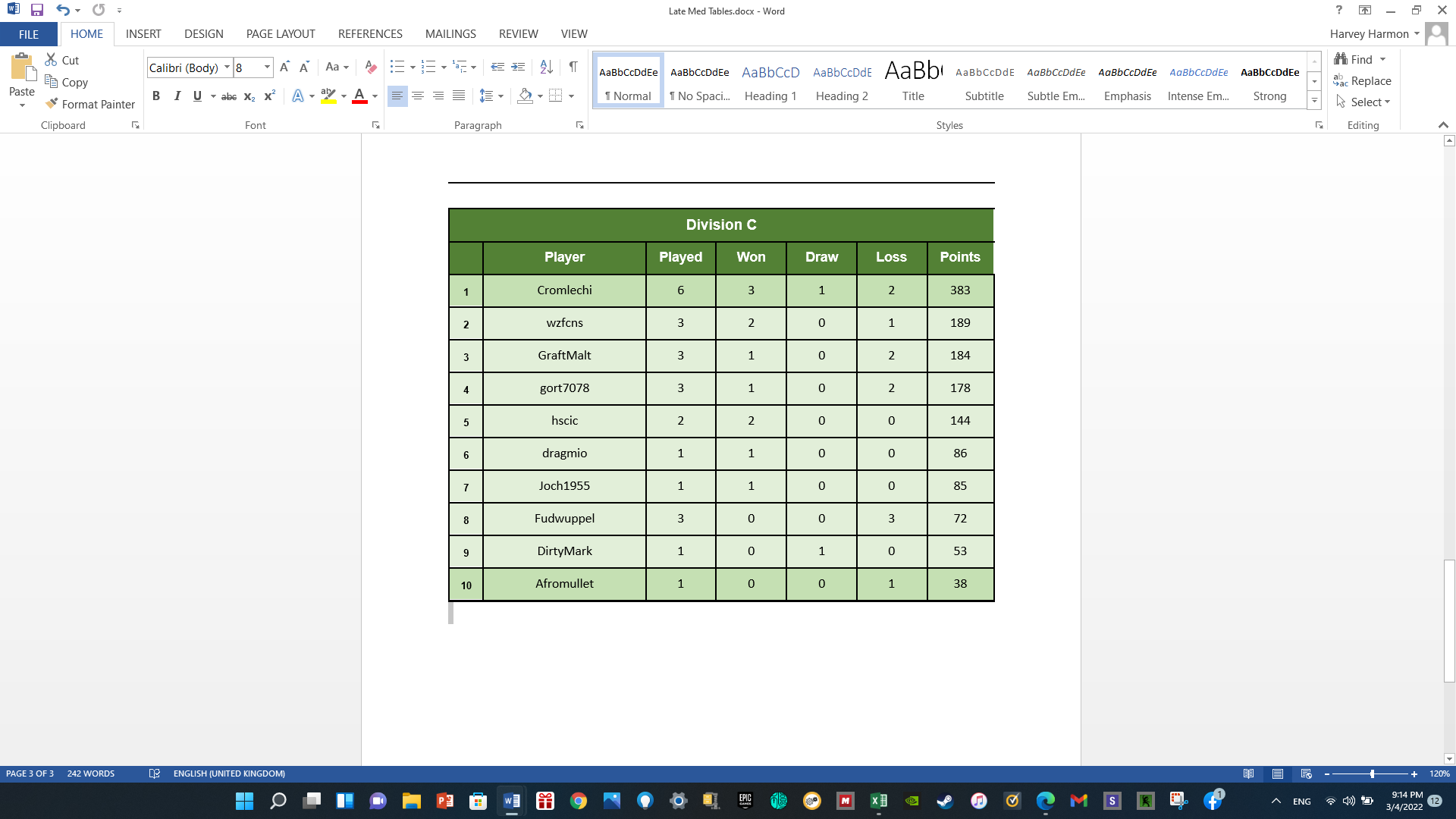The height and width of the screenshot is (819, 1456).
Task: Switch to Print Layout view
Action: (x=1278, y=773)
